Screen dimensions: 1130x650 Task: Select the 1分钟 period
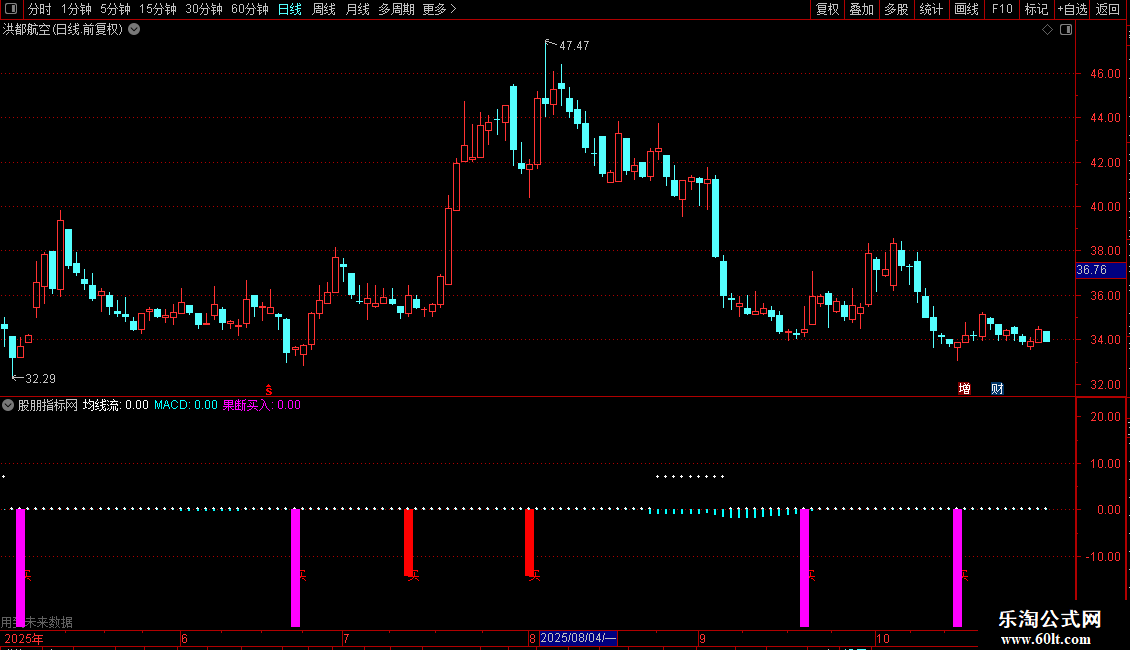pos(76,9)
